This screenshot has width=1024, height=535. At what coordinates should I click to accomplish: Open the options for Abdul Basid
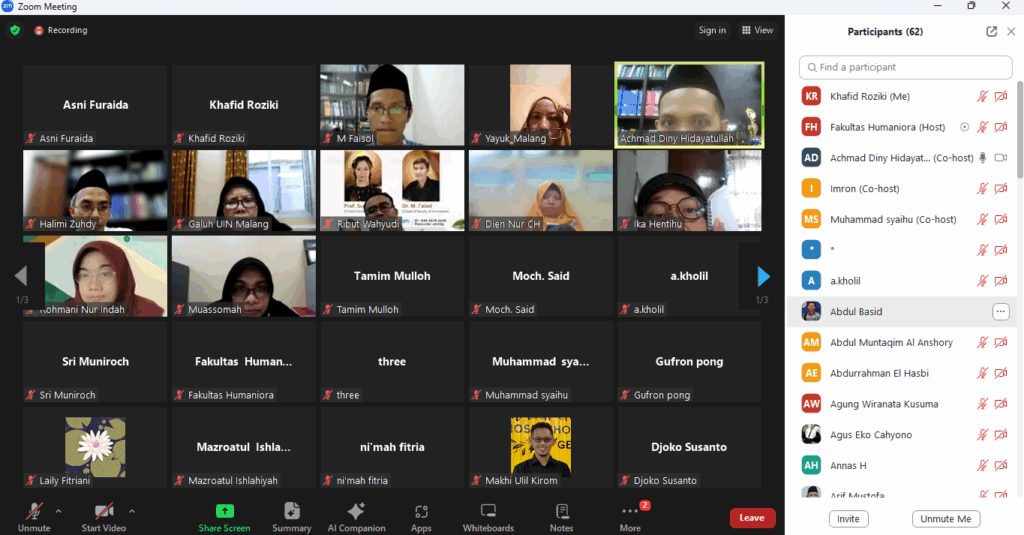[1000, 312]
